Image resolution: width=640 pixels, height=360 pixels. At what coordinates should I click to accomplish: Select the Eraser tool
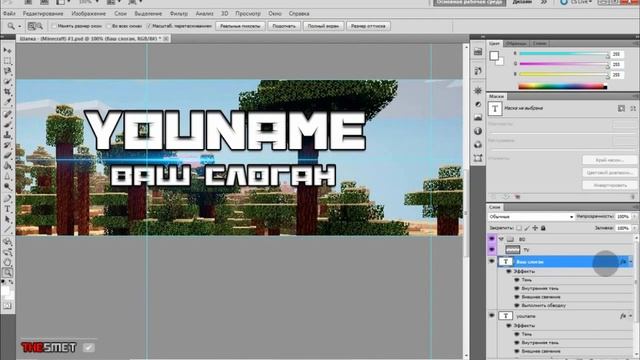click(x=7, y=156)
